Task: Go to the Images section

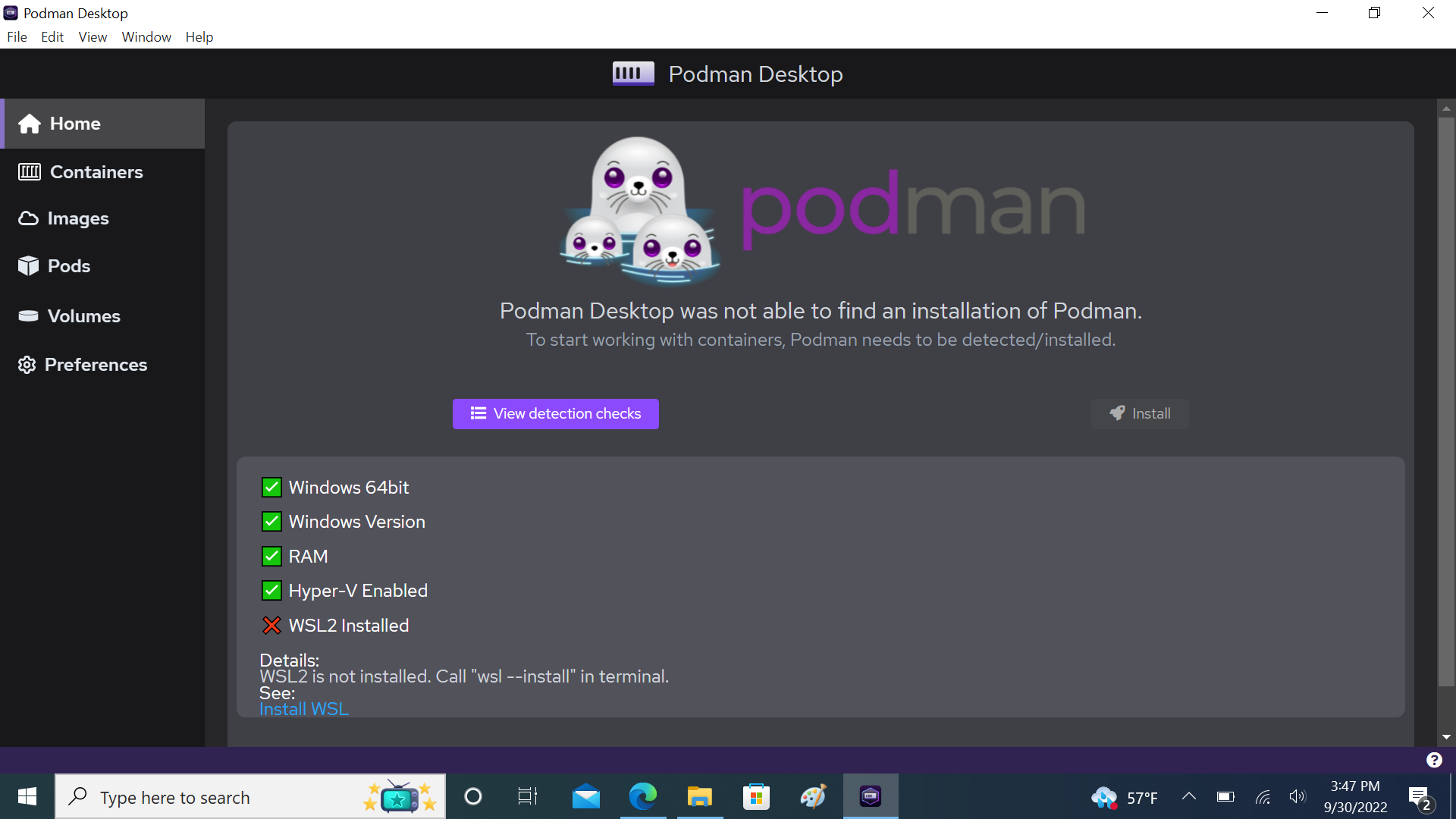Action: pyautogui.click(x=102, y=218)
